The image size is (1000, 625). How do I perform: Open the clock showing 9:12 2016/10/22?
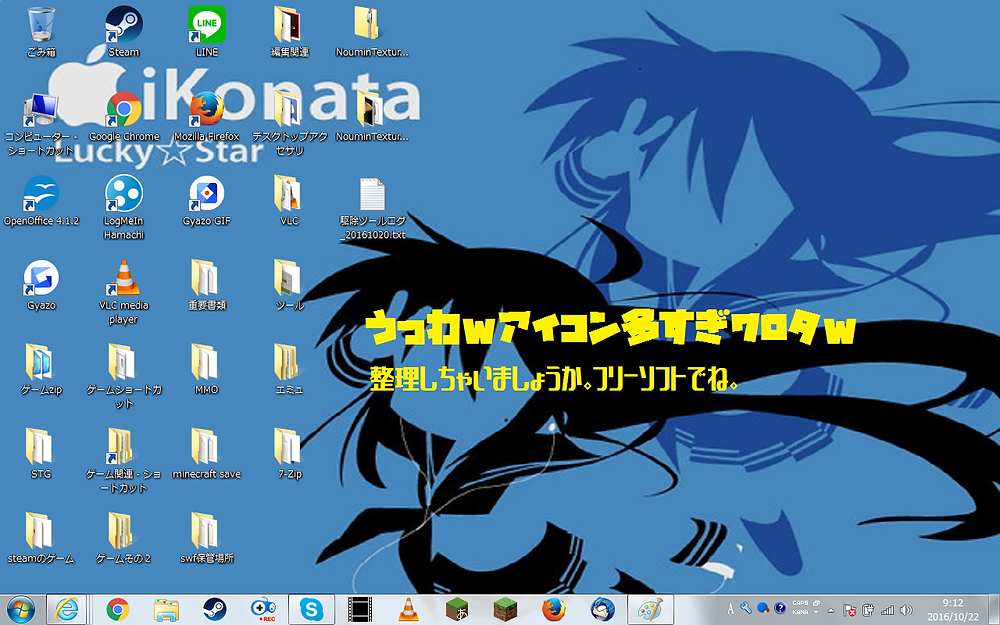coord(953,610)
